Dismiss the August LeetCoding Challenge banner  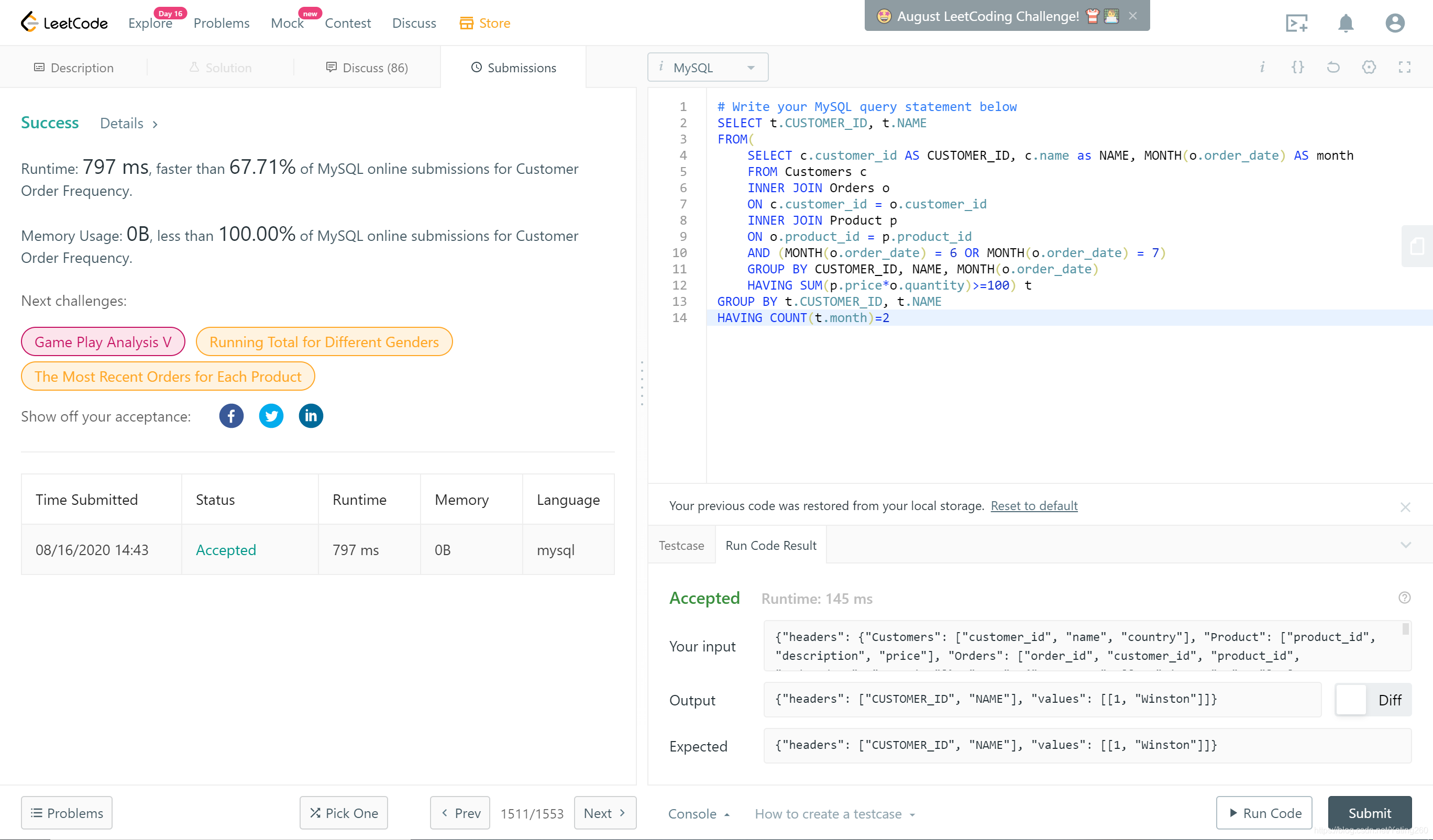1132,16
